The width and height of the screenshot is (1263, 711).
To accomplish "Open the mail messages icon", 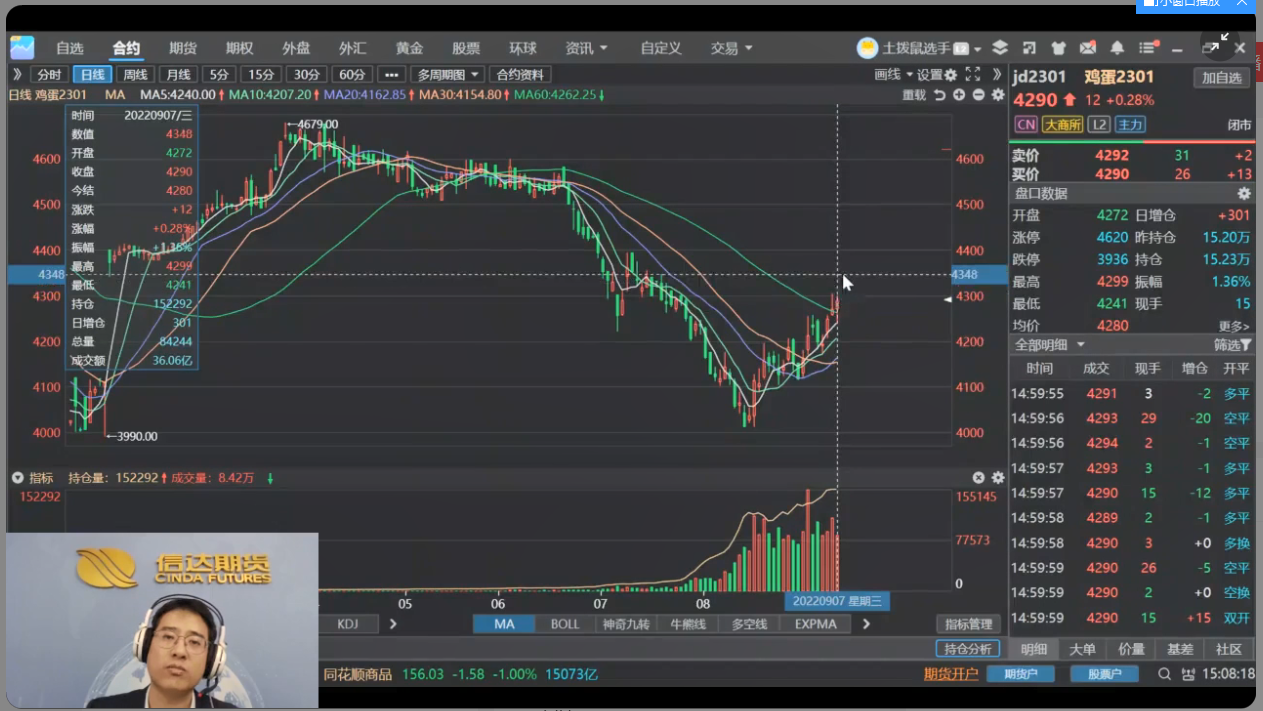I will pyautogui.click(x=1088, y=48).
